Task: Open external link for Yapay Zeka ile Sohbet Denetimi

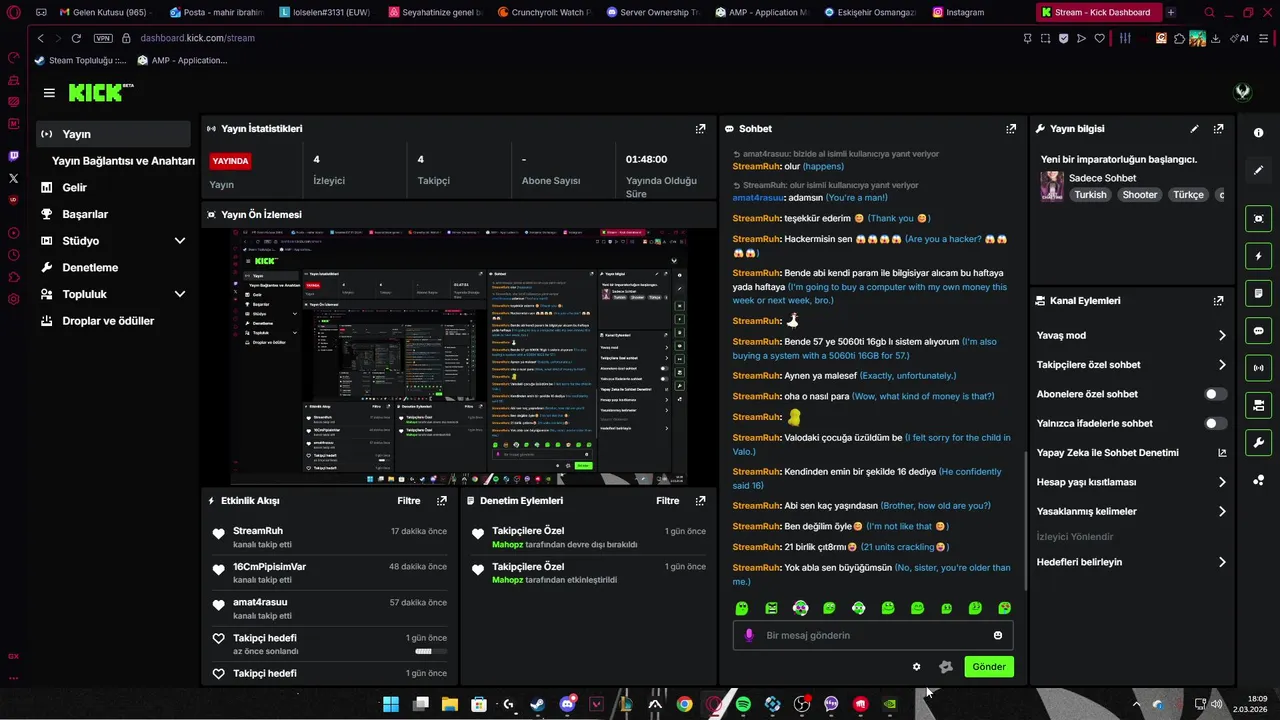Action: tap(1222, 453)
